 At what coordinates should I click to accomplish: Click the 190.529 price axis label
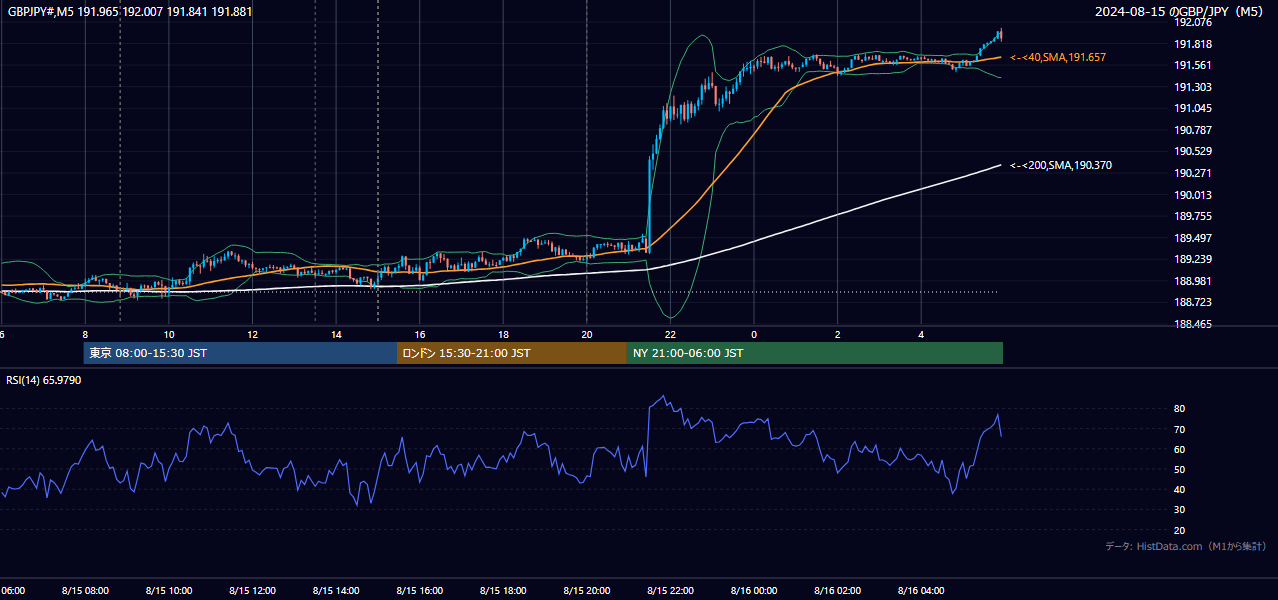(1192, 151)
